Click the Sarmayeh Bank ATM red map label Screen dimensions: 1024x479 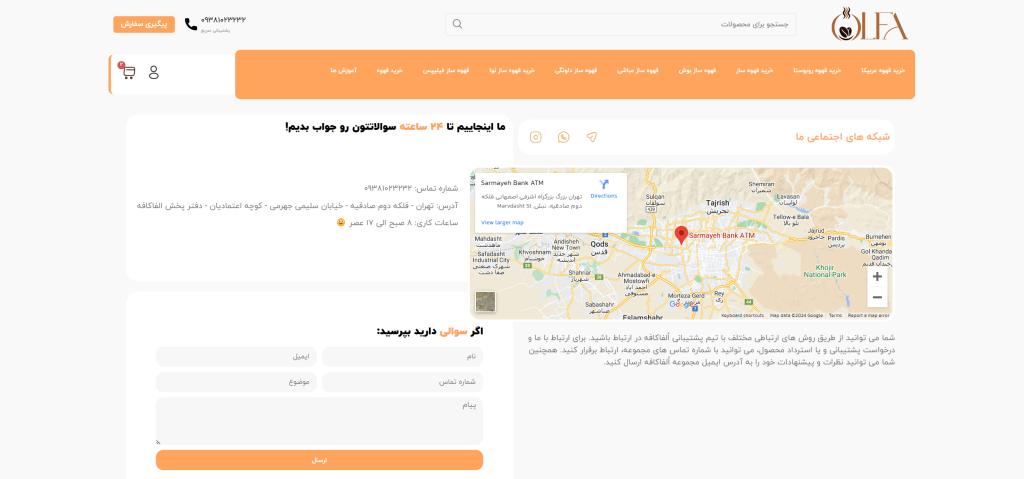pyautogui.click(x=722, y=235)
